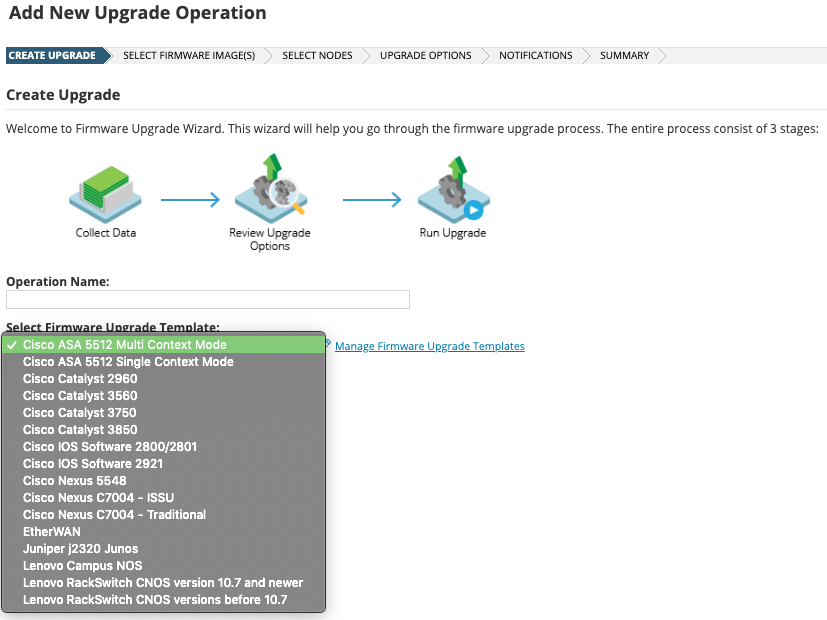Open Manage Firmware Upgrade Templates link
The width and height of the screenshot is (827, 620).
tap(429, 346)
